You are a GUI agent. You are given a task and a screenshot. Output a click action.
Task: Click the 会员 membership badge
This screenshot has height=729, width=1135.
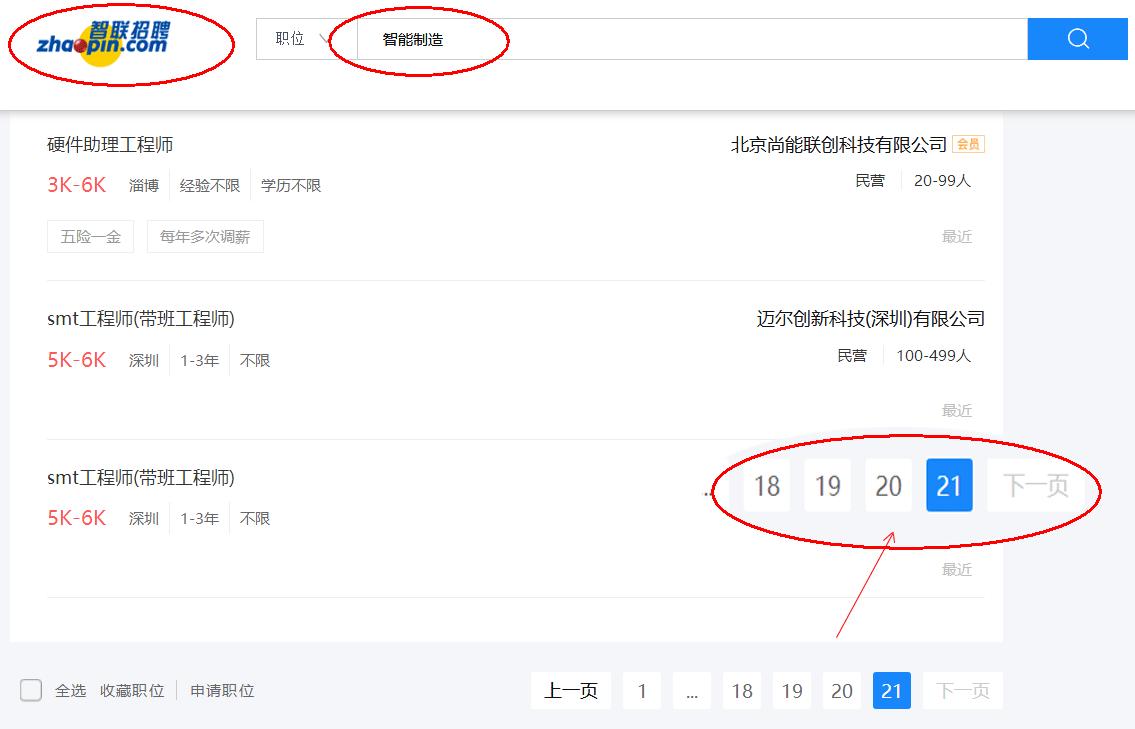[966, 143]
